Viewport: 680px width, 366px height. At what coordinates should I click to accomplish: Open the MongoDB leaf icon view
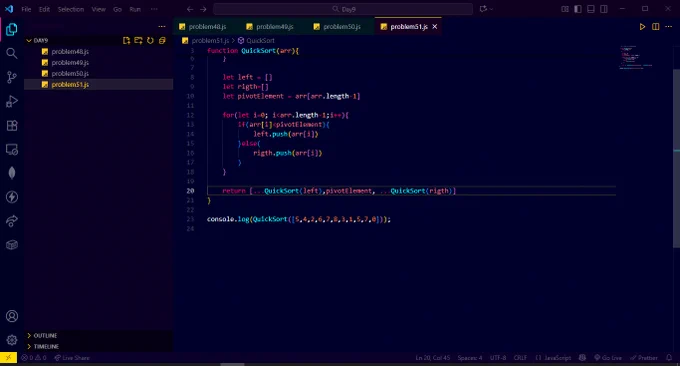pyautogui.click(x=12, y=173)
